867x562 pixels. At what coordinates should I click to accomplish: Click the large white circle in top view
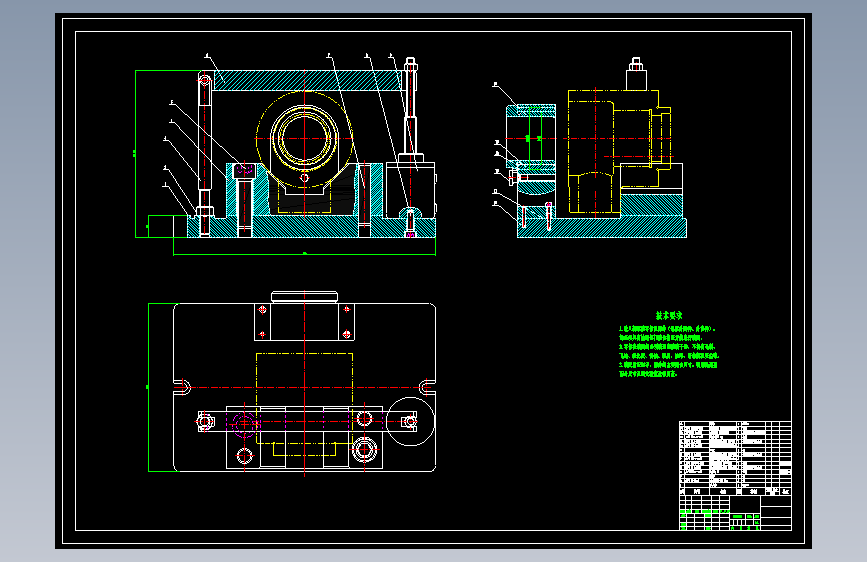point(410,422)
